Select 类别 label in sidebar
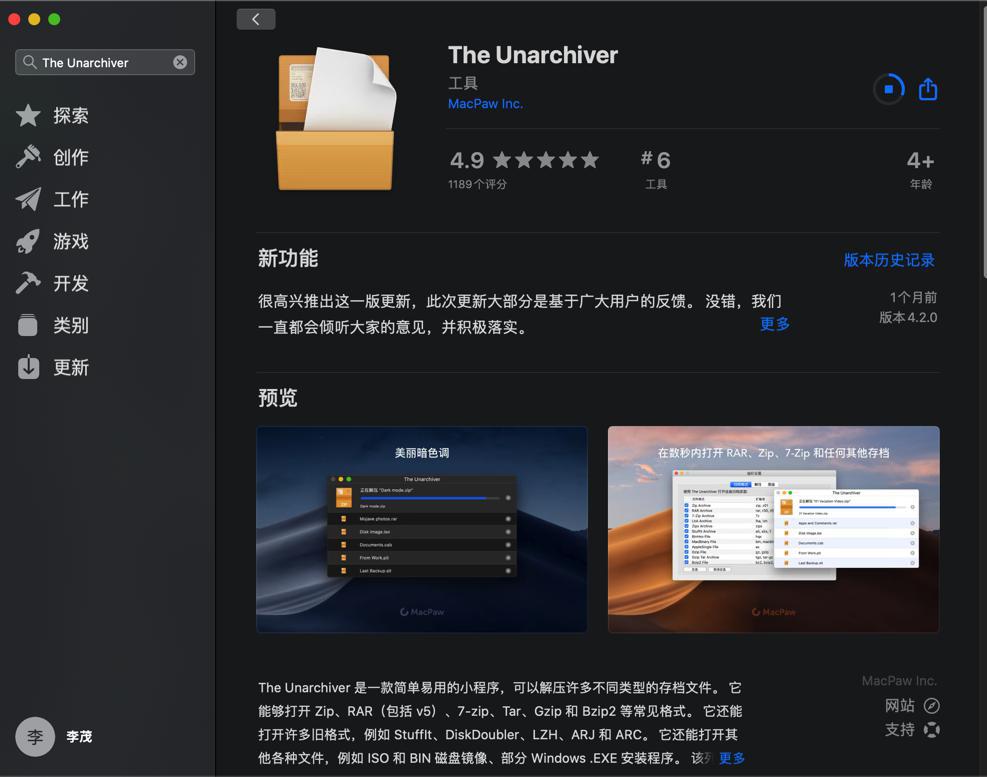Screen dimensions: 987x777 70,325
